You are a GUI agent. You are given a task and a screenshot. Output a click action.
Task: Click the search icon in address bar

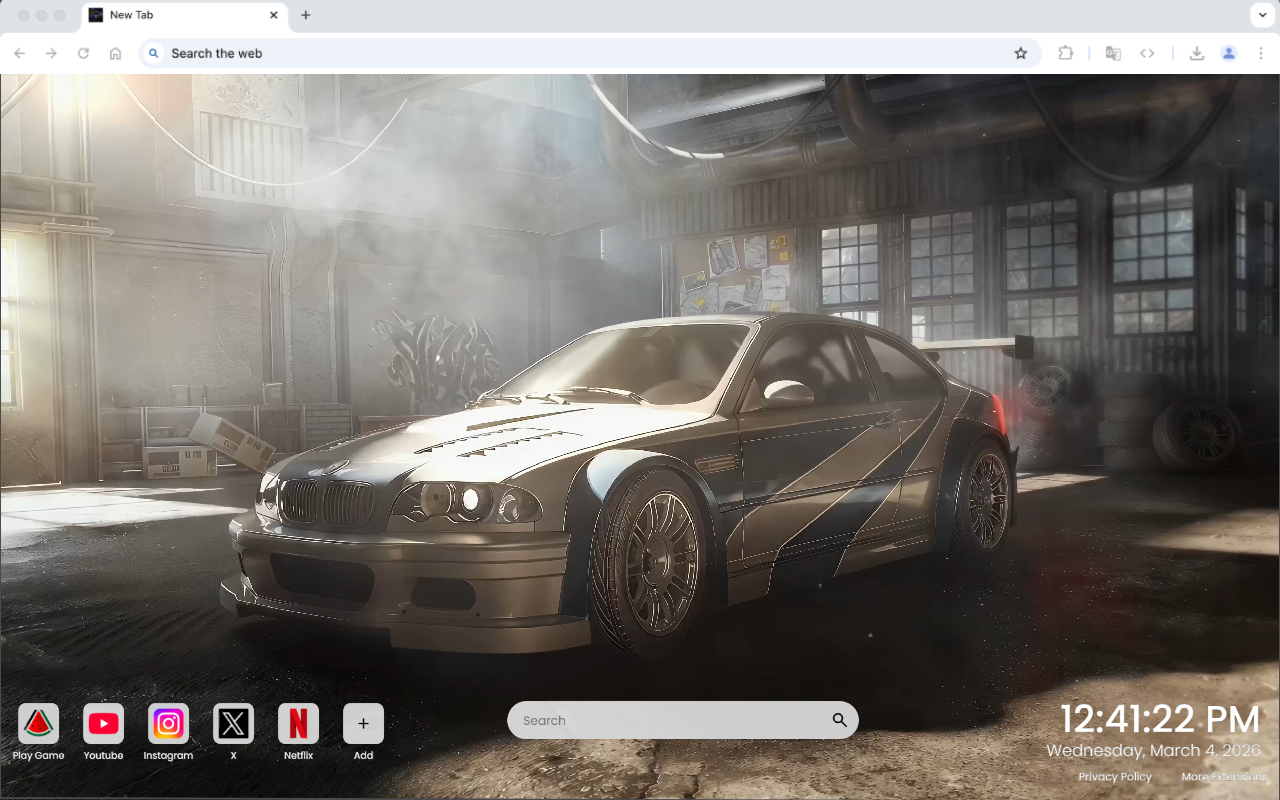[153, 53]
